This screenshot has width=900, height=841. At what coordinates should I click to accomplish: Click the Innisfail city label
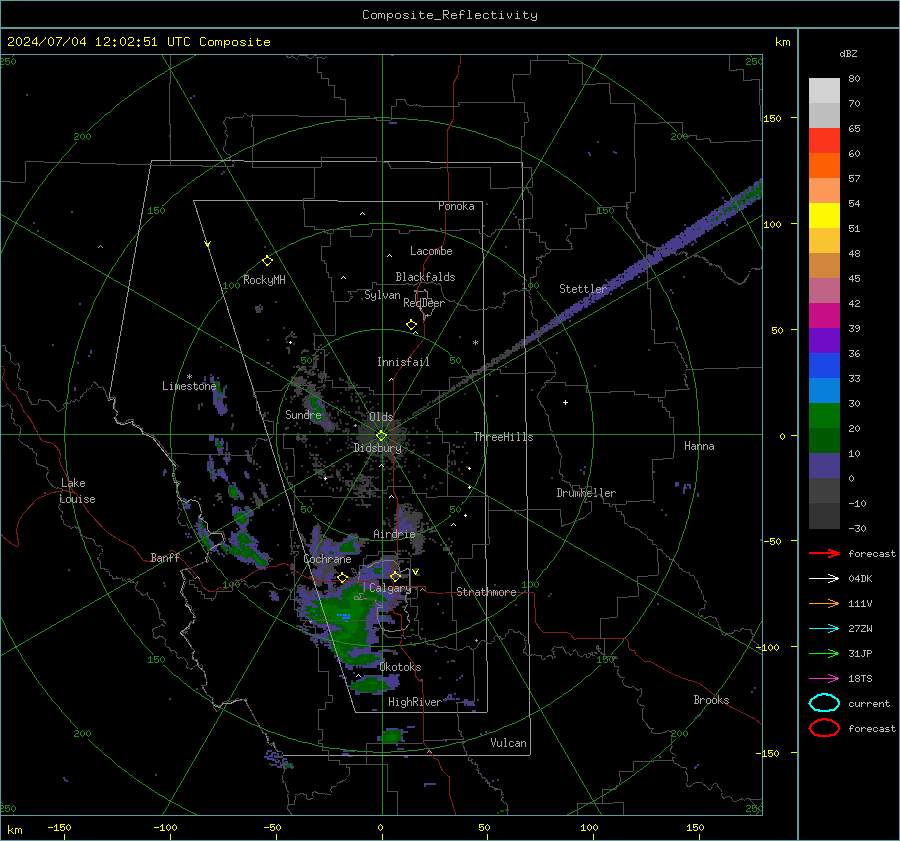tap(403, 362)
